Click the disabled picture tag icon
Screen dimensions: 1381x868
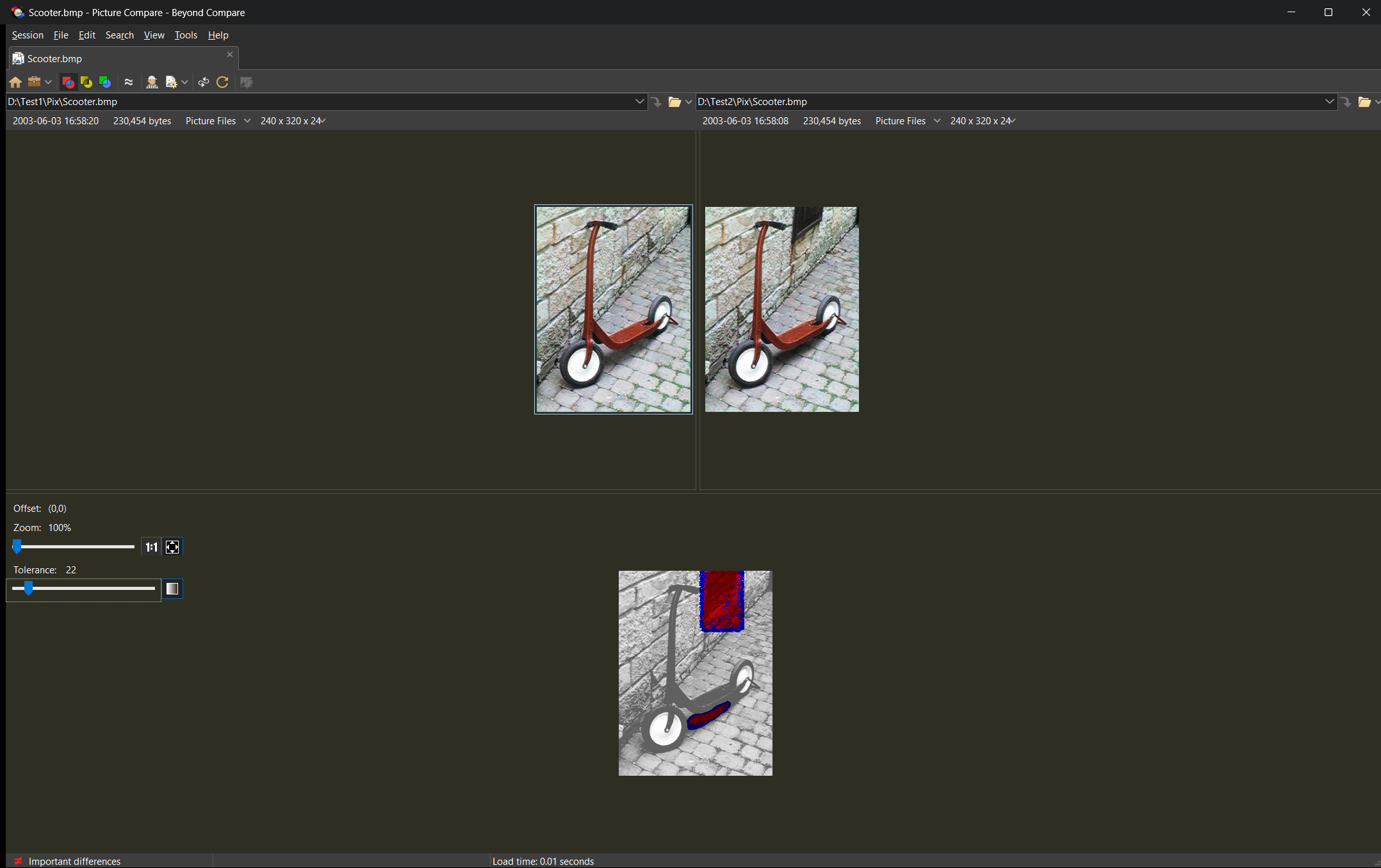pos(246,82)
